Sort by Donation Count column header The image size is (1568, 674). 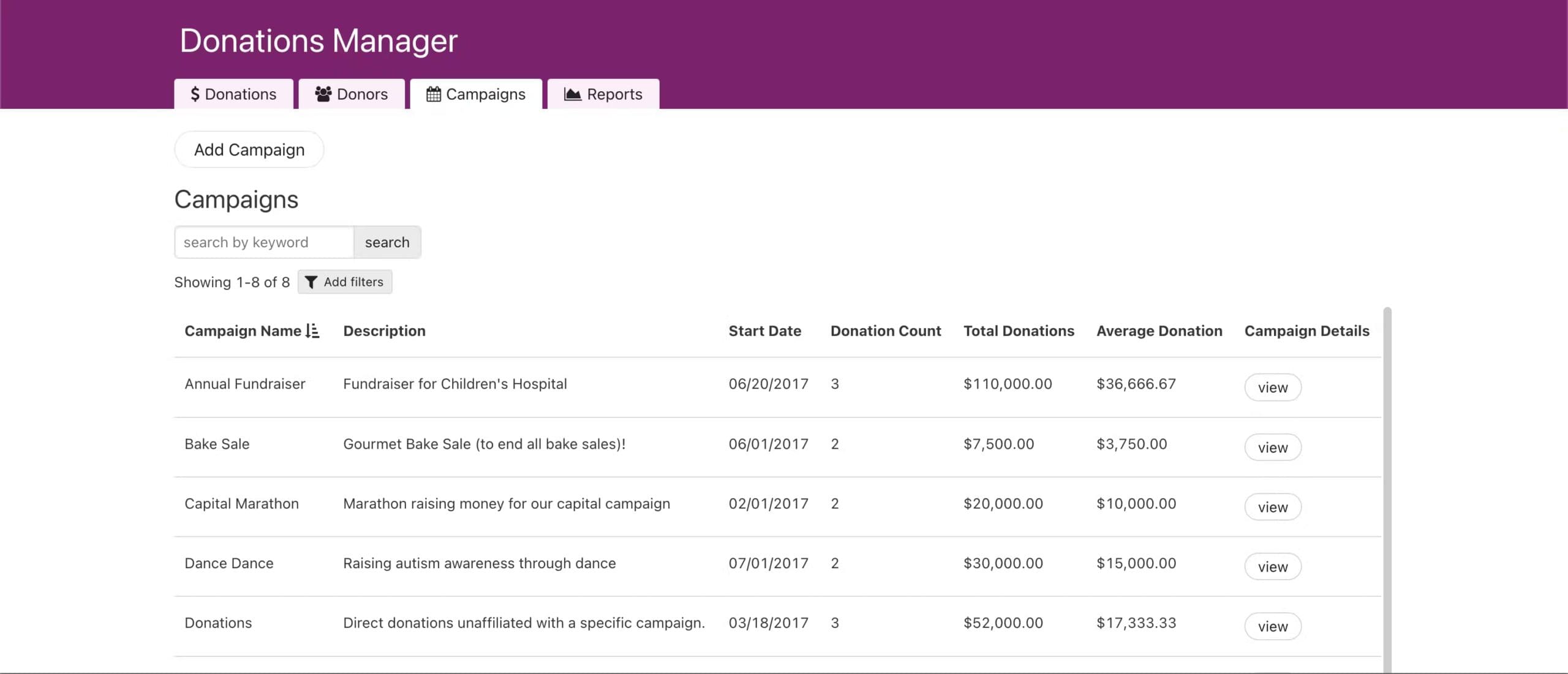(885, 331)
